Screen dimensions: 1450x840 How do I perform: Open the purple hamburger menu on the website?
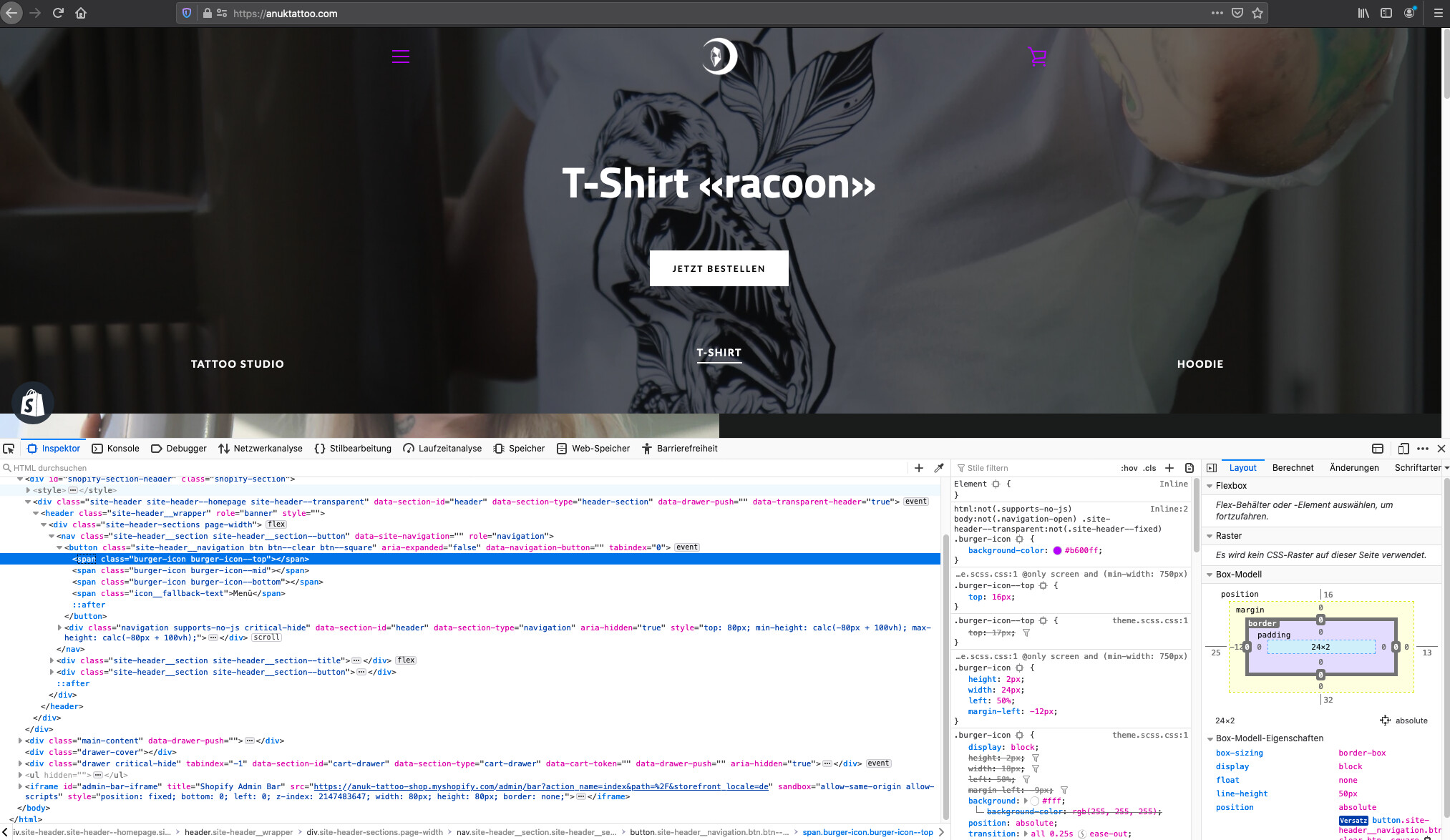(x=401, y=57)
